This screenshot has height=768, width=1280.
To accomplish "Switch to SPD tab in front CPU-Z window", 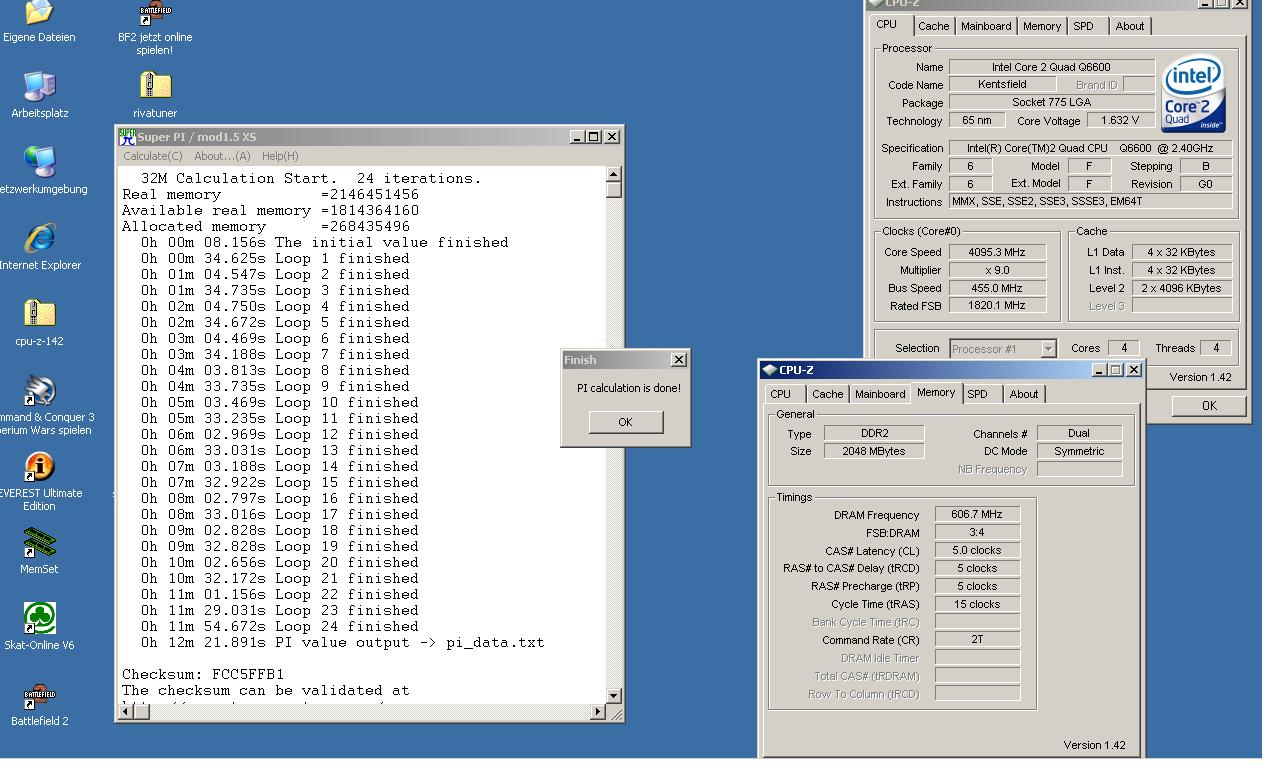I will pos(978,394).
